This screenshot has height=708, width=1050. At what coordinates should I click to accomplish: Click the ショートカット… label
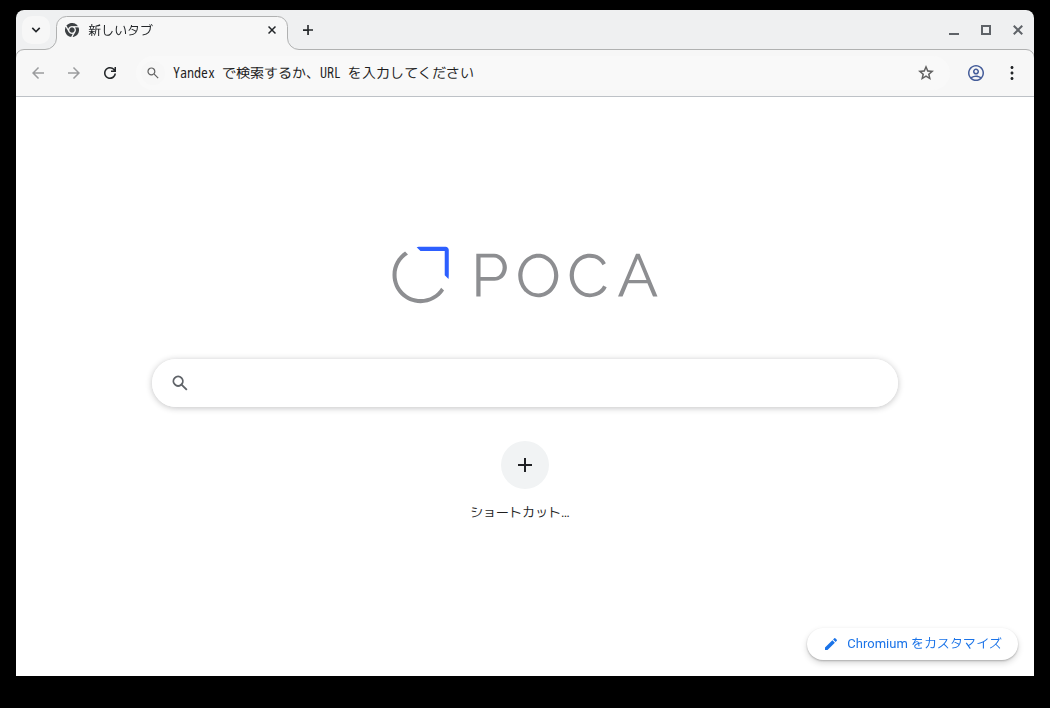[x=520, y=512]
